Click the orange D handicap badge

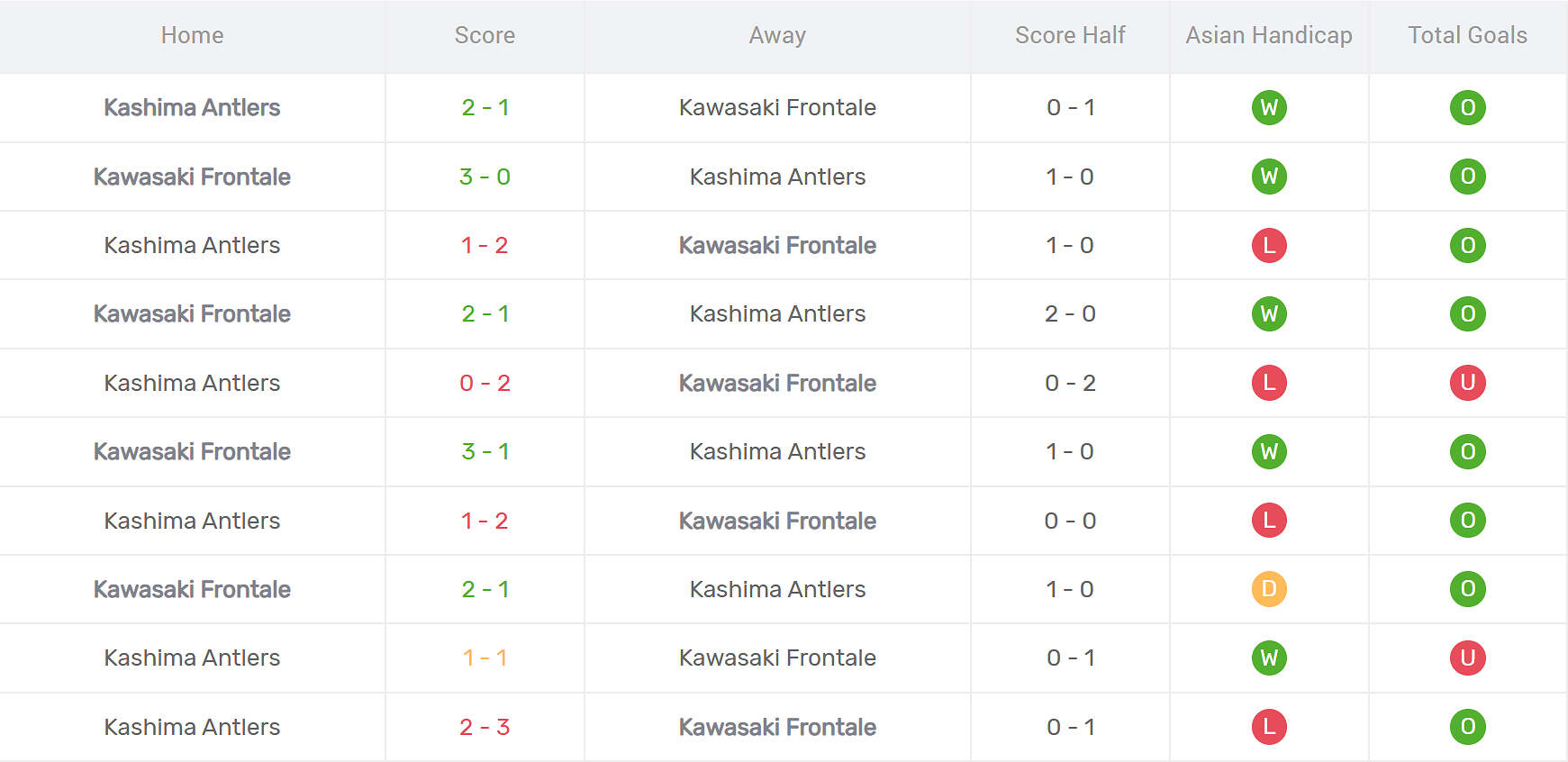(1269, 589)
